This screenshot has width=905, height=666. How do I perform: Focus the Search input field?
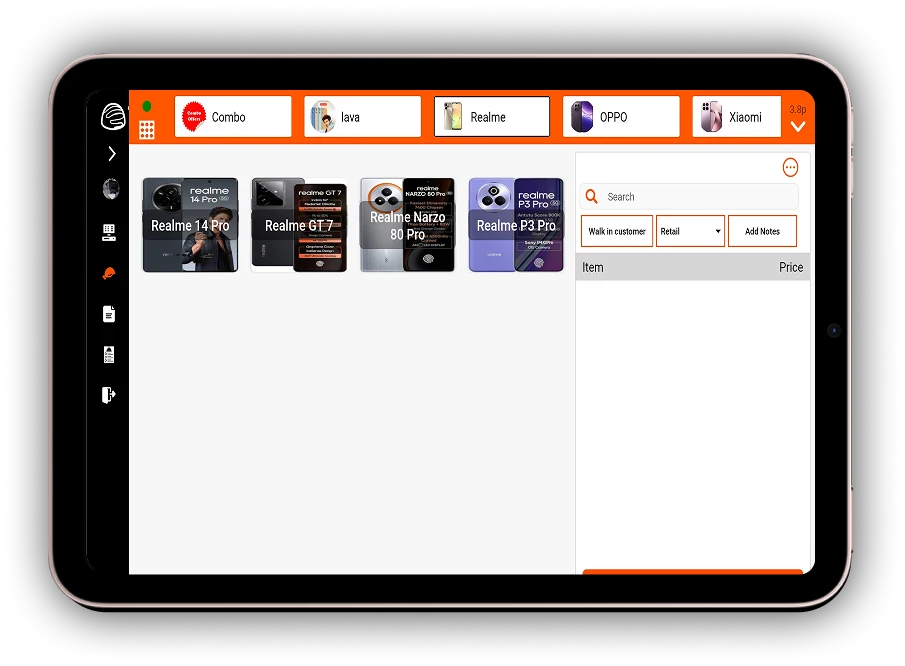pyautogui.click(x=690, y=197)
